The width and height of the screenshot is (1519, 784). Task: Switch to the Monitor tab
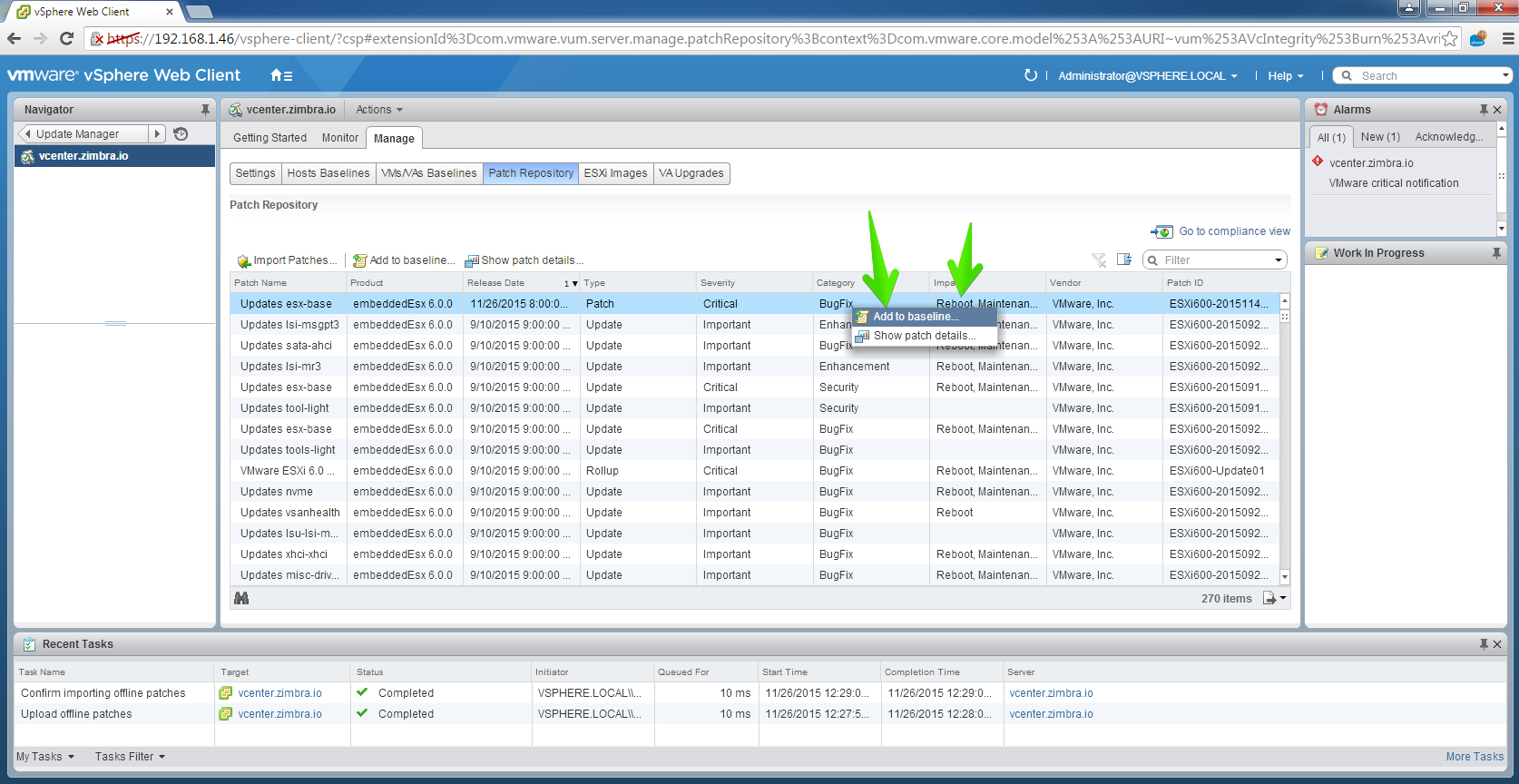click(340, 138)
